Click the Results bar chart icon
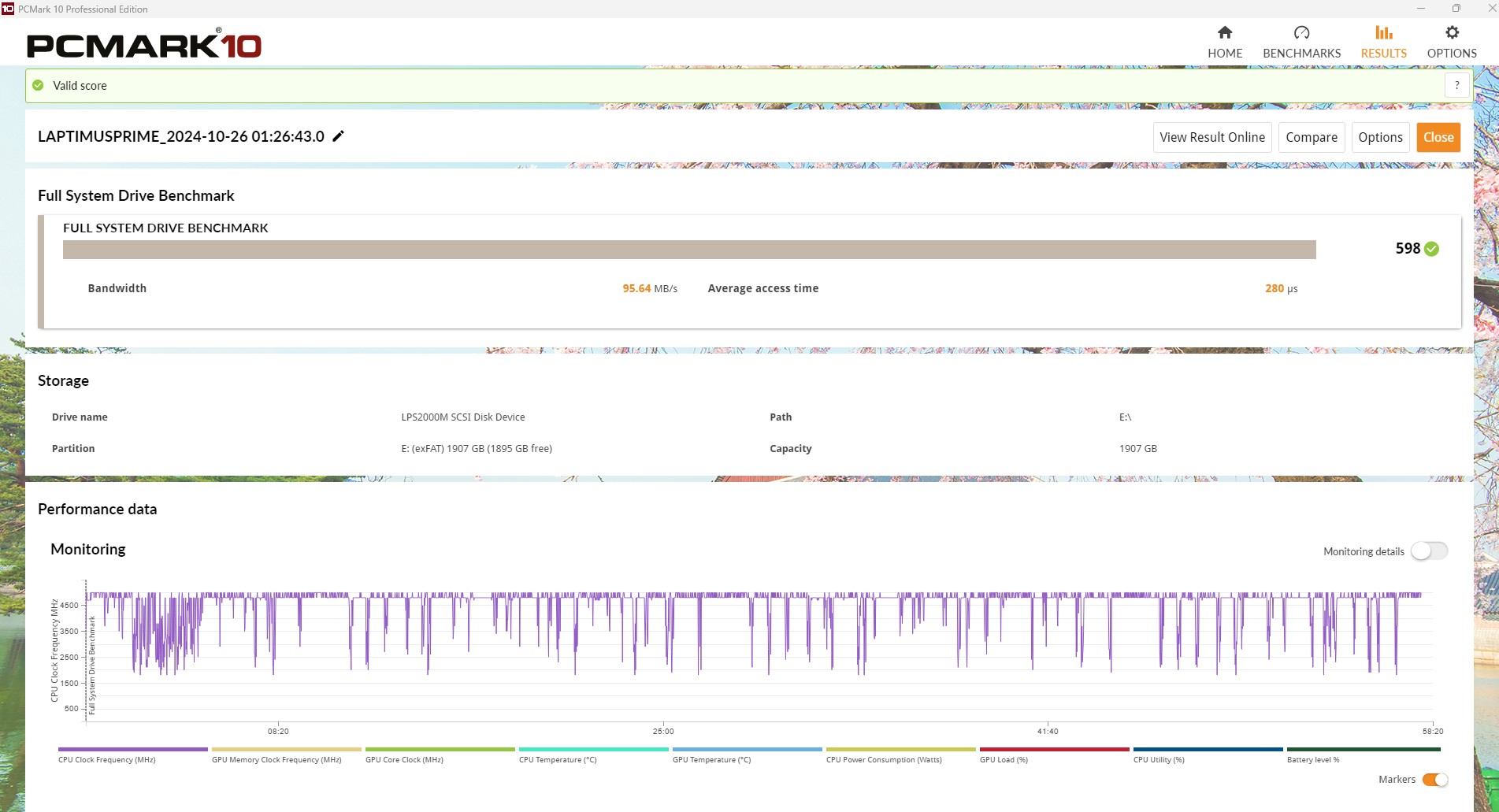 [x=1384, y=32]
